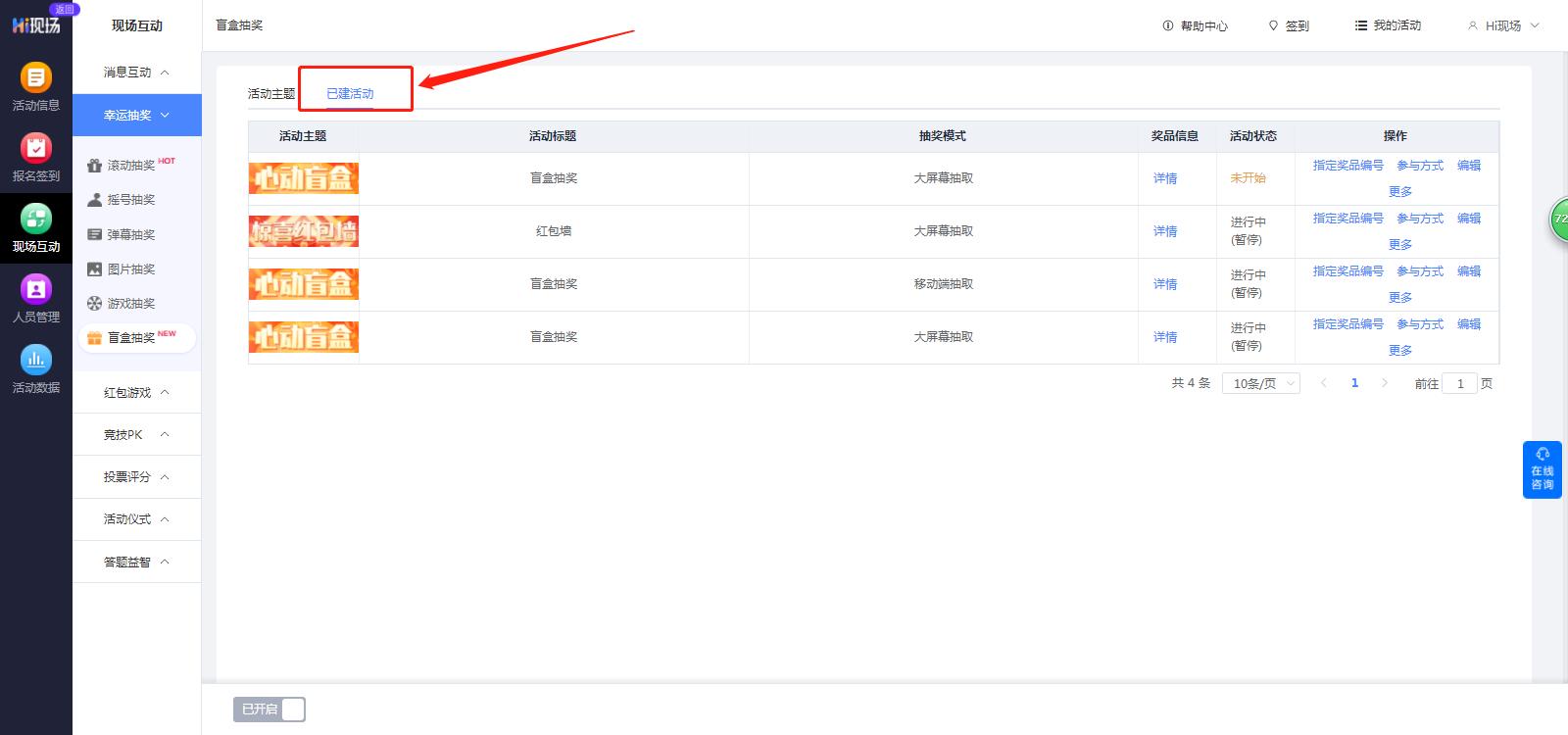Image resolution: width=1568 pixels, height=735 pixels.
Task: Go to next page arrow
Action: [1385, 383]
